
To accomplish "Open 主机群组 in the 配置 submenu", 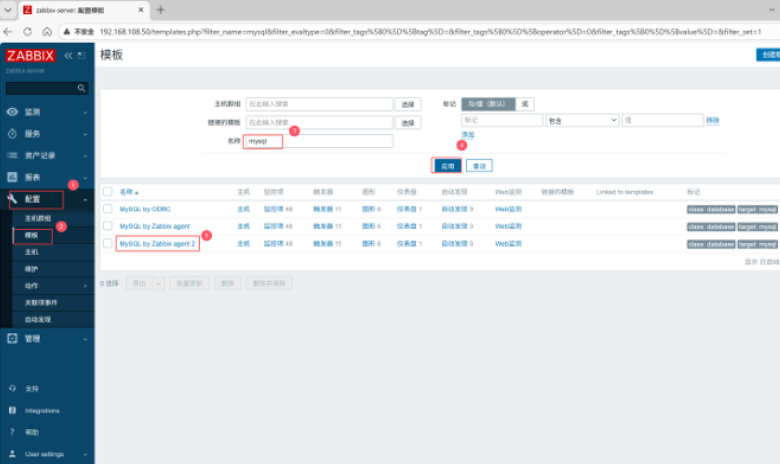I will (38, 218).
